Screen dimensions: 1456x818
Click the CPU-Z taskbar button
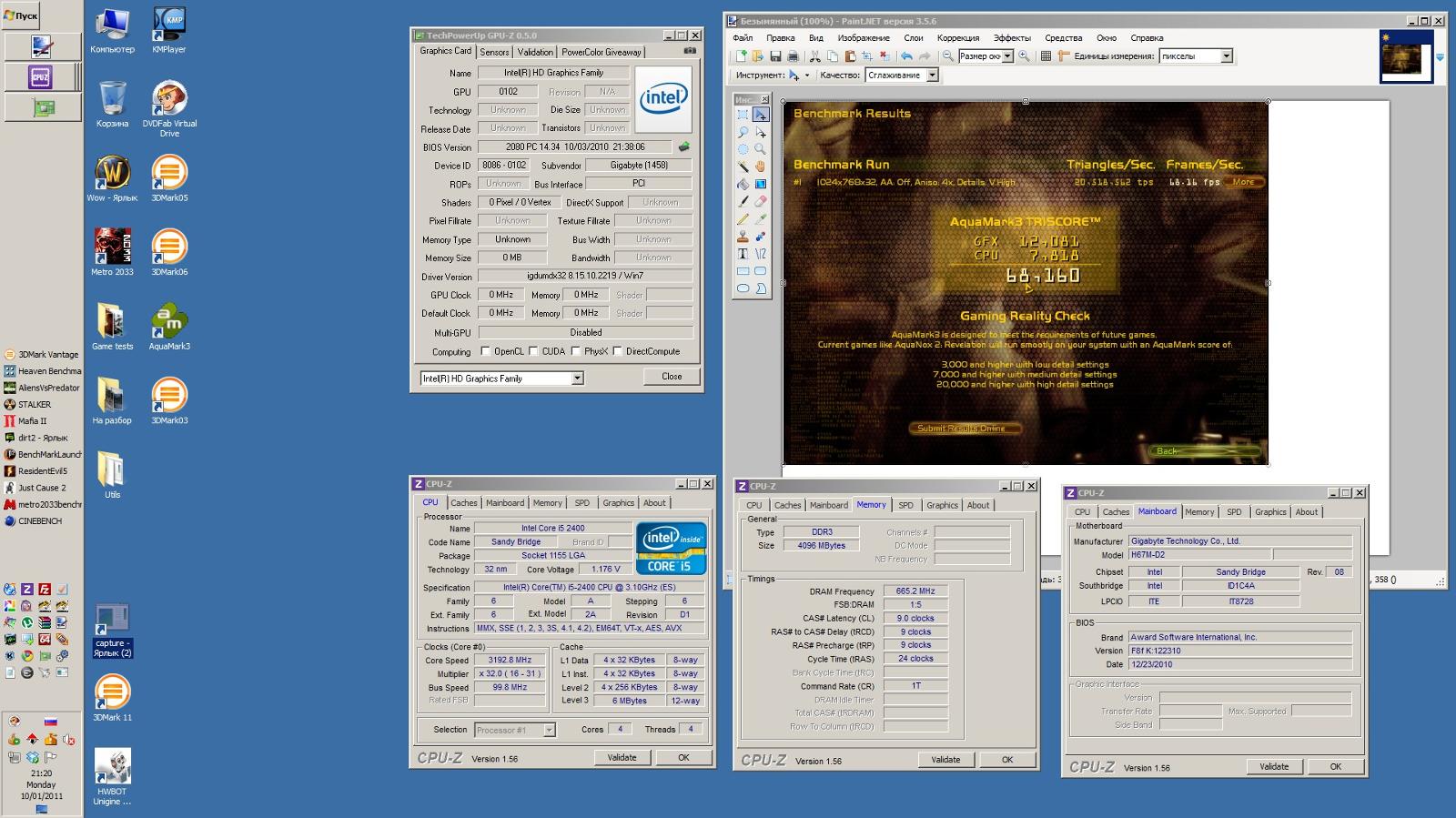(41, 76)
